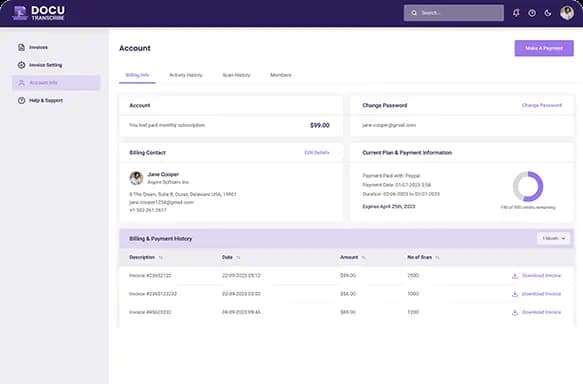Open the notifications bell
The image size is (583, 384).
[x=516, y=13]
